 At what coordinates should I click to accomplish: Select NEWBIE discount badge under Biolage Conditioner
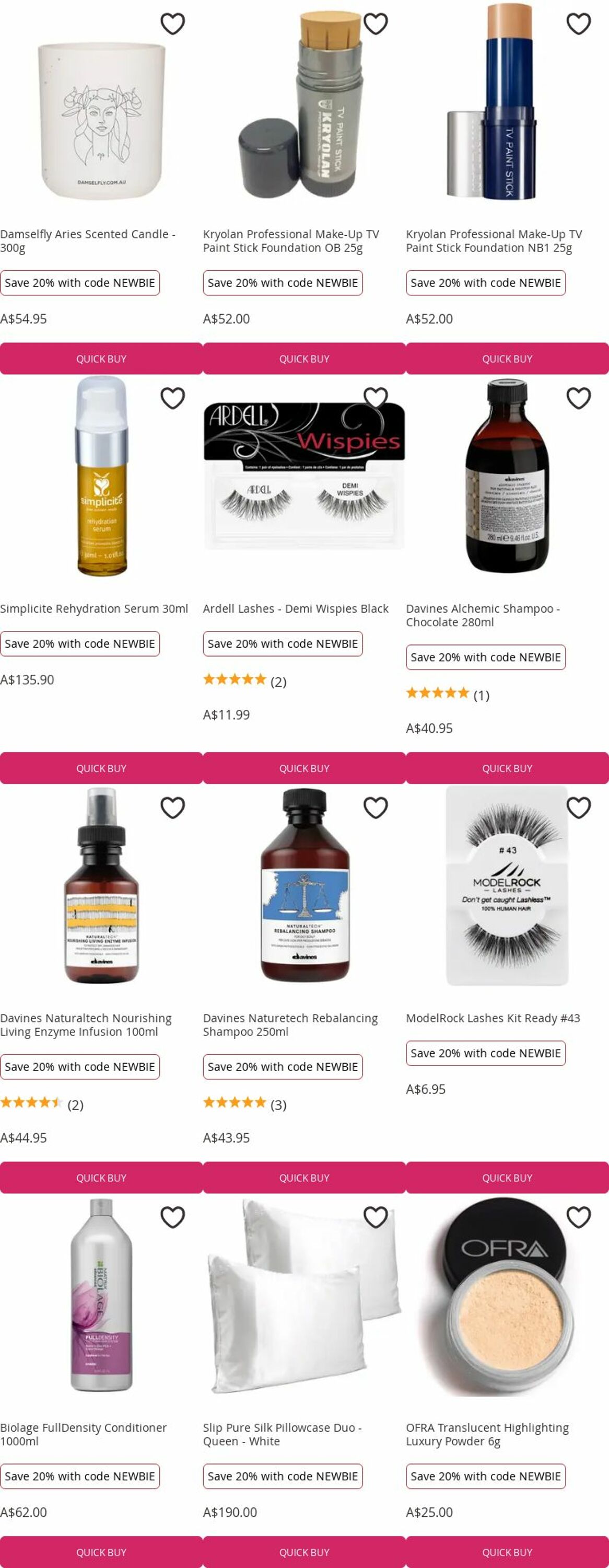[80, 1476]
